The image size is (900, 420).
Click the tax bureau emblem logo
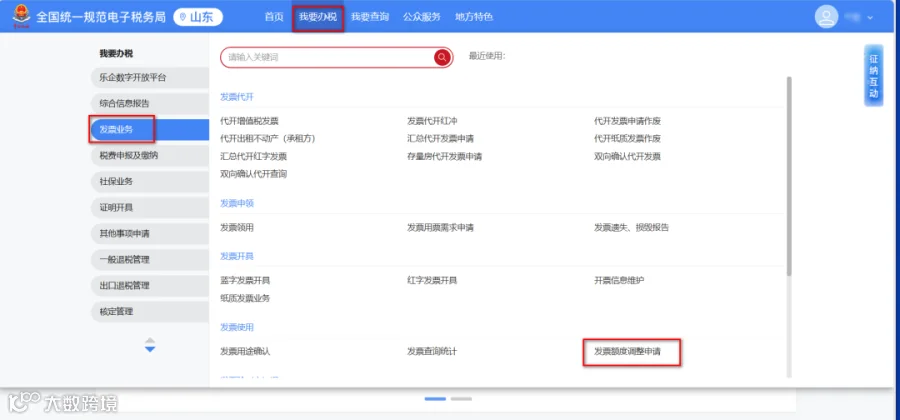[x=21, y=16]
